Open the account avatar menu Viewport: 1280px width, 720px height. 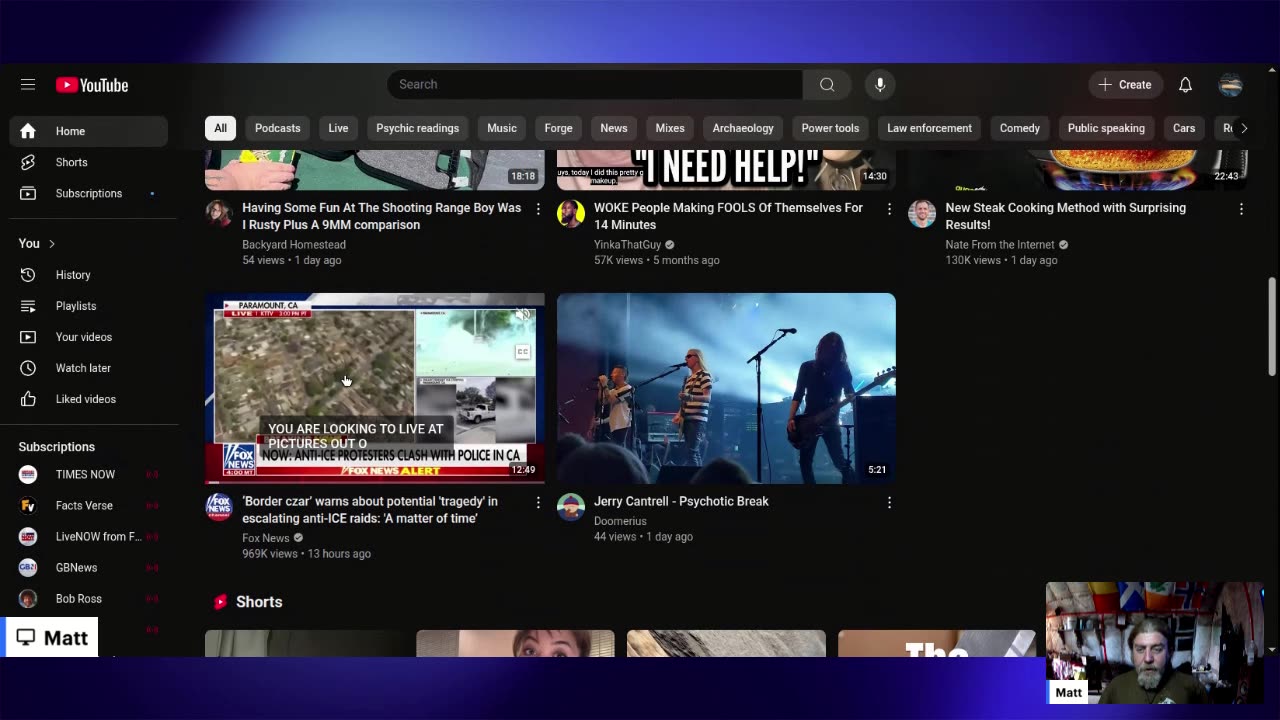pos(1230,85)
